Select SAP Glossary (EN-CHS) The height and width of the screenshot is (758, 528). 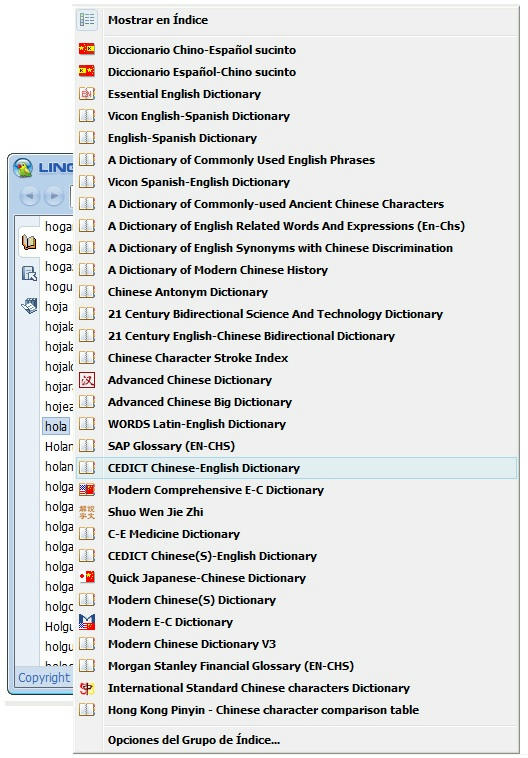(x=296, y=446)
